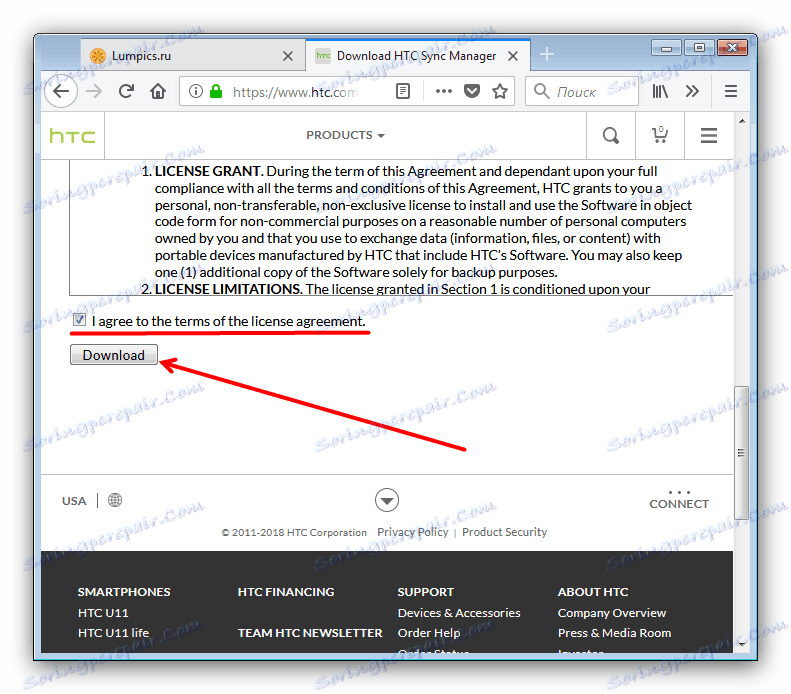Bookmark this page with the star icon

(500, 91)
